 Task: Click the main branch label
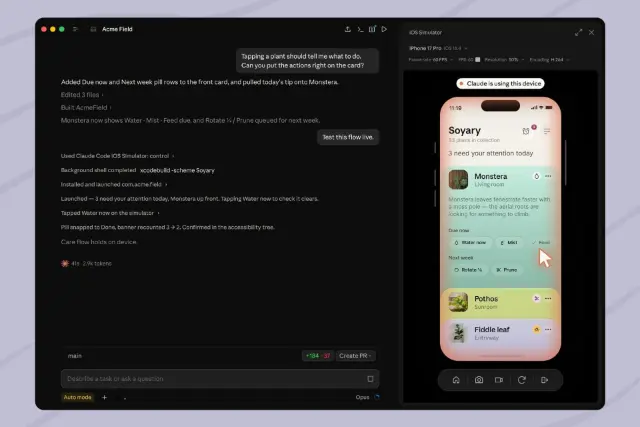click(75, 356)
